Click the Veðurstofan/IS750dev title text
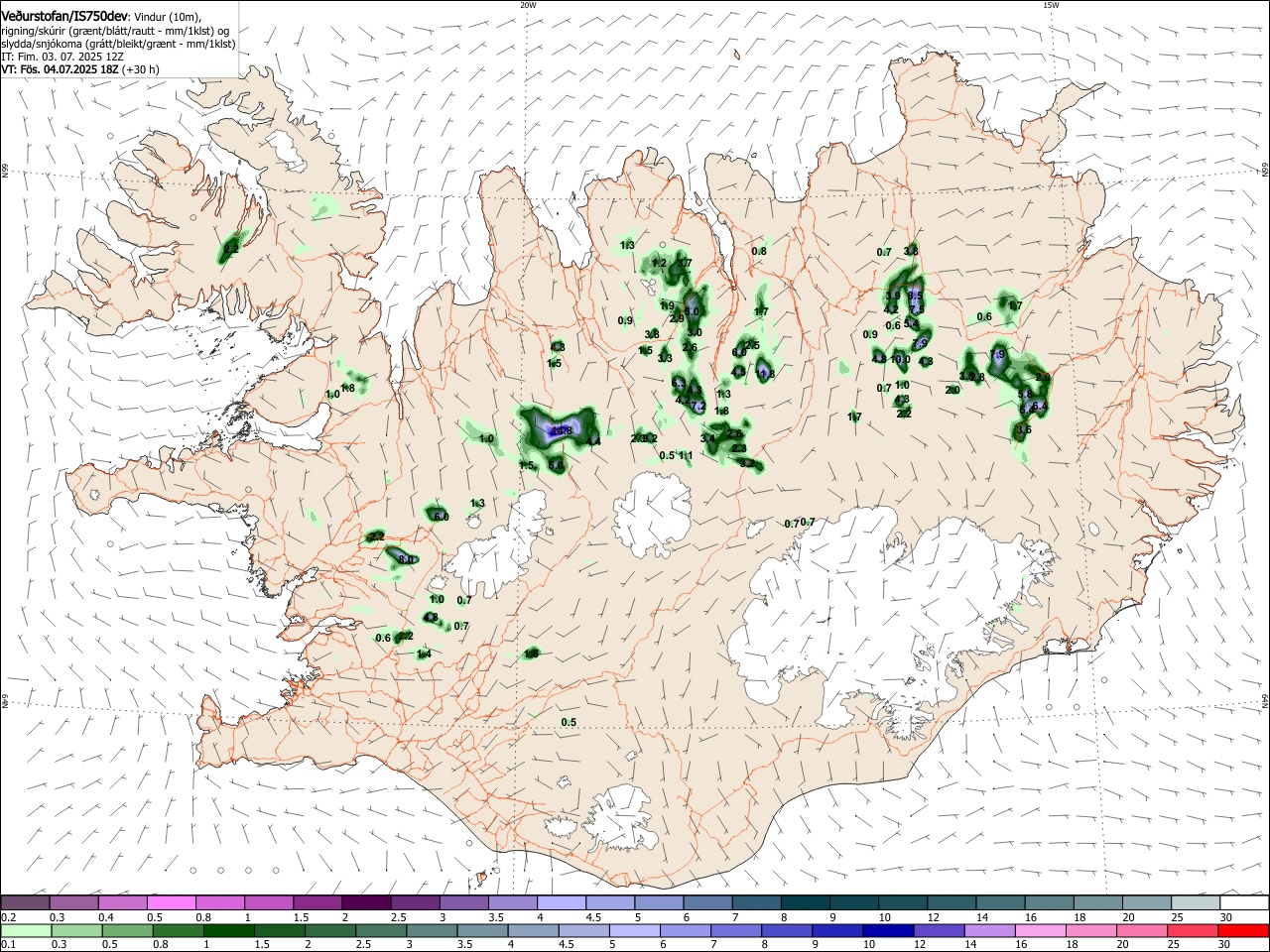 pos(63,16)
